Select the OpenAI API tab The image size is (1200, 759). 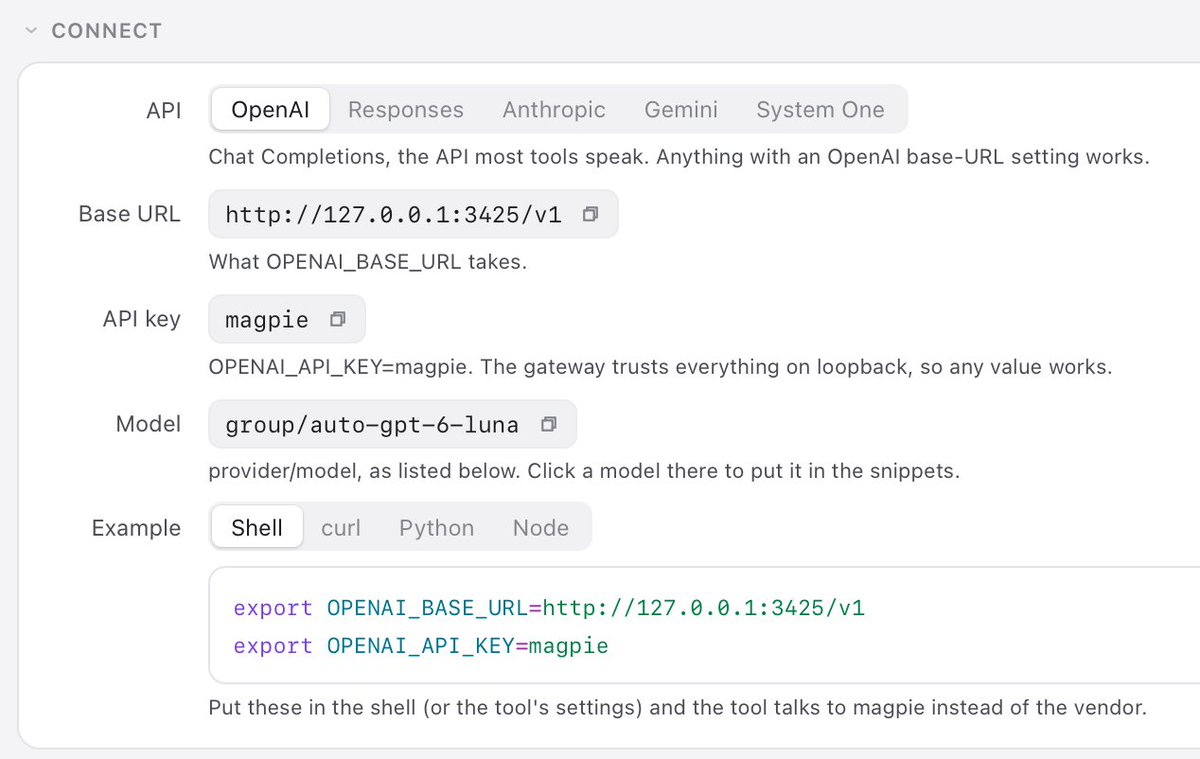[270, 109]
